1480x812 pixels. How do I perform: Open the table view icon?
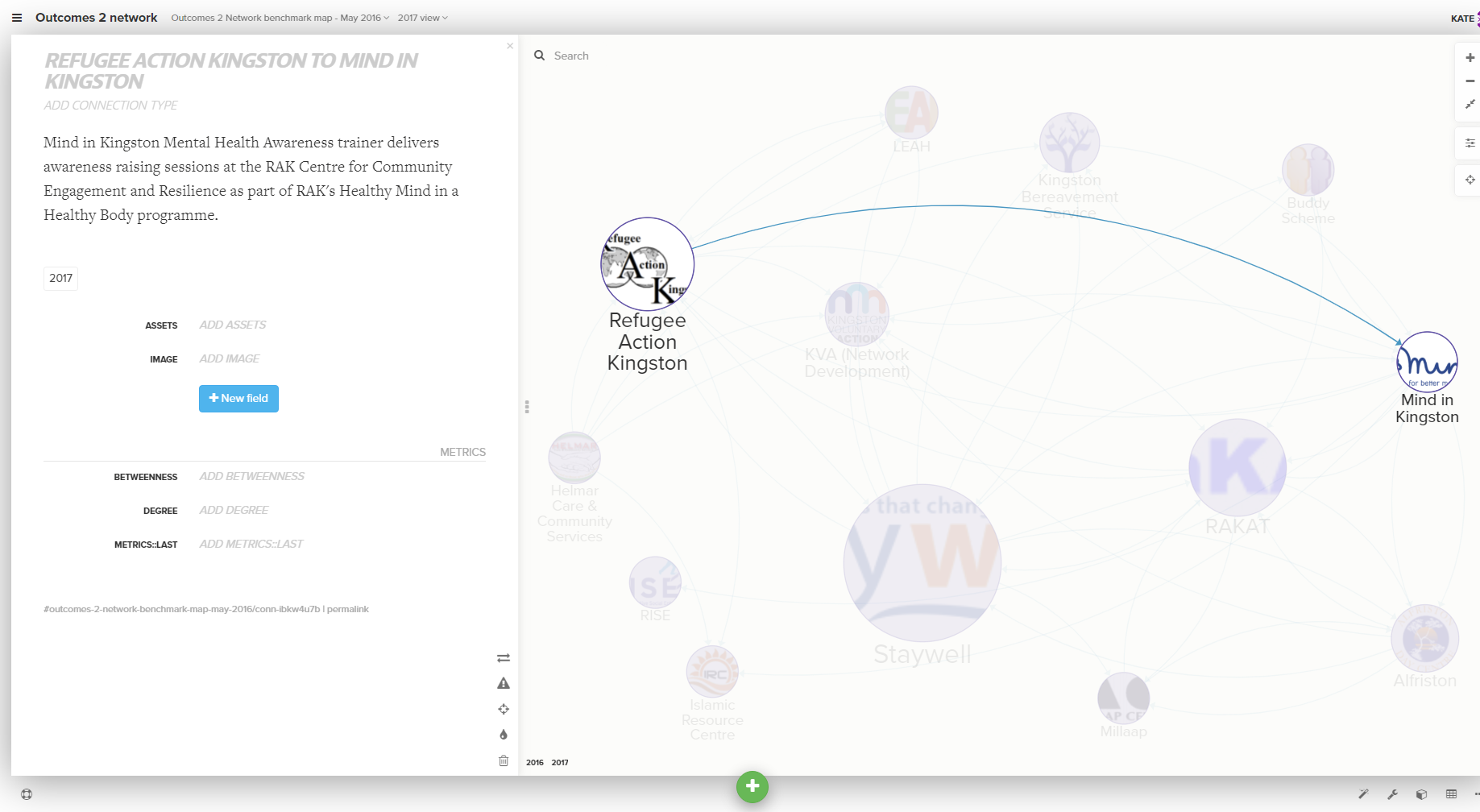[x=1451, y=794]
